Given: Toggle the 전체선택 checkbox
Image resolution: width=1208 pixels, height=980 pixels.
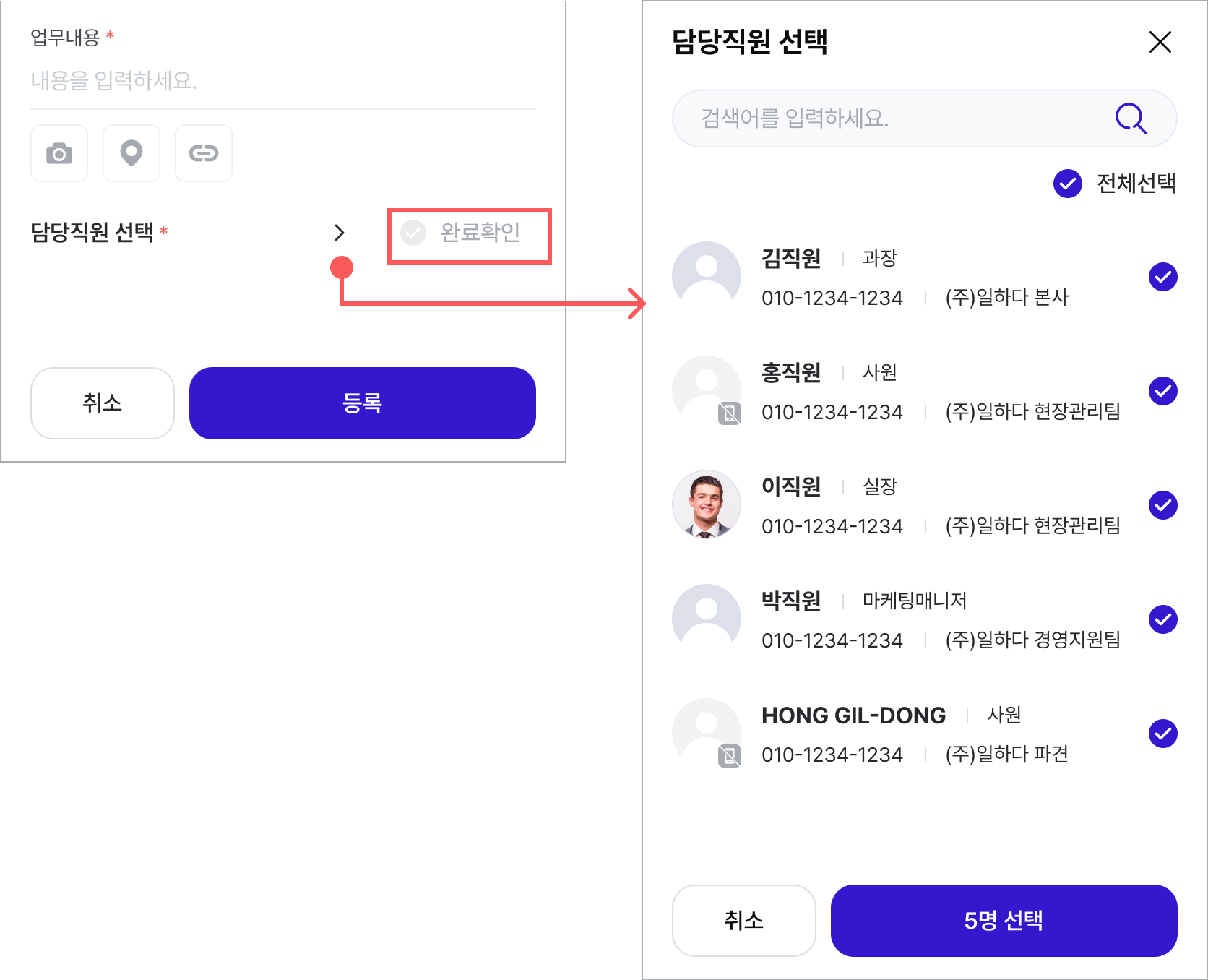Looking at the screenshot, I should [1068, 184].
